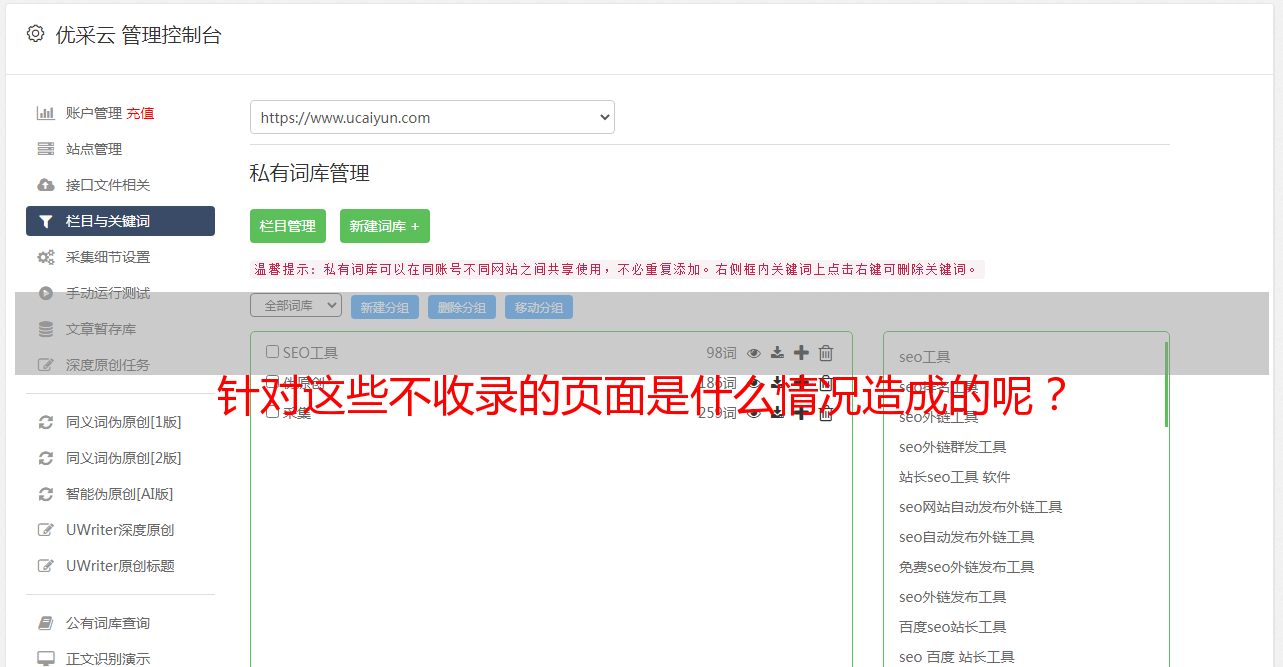
Task: Click the 新建词库 + button
Action: pos(385,226)
